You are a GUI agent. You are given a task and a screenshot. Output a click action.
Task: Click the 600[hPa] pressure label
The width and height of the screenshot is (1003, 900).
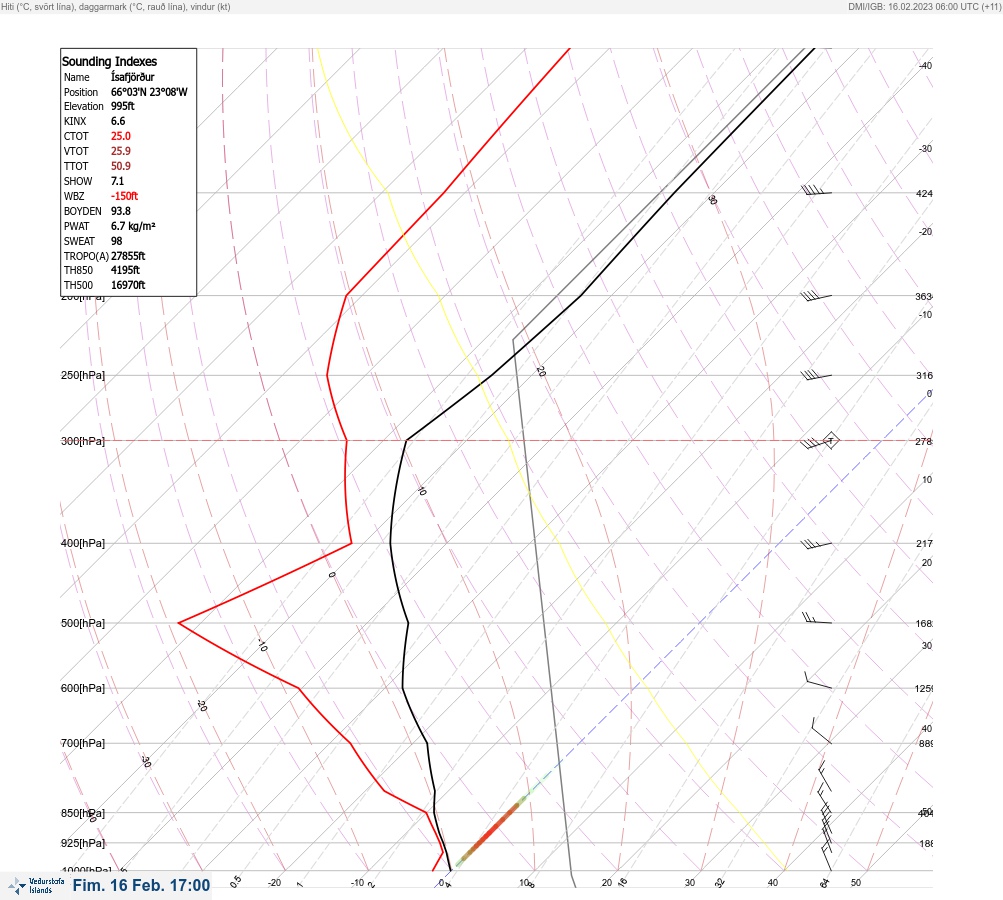pyautogui.click(x=83, y=689)
